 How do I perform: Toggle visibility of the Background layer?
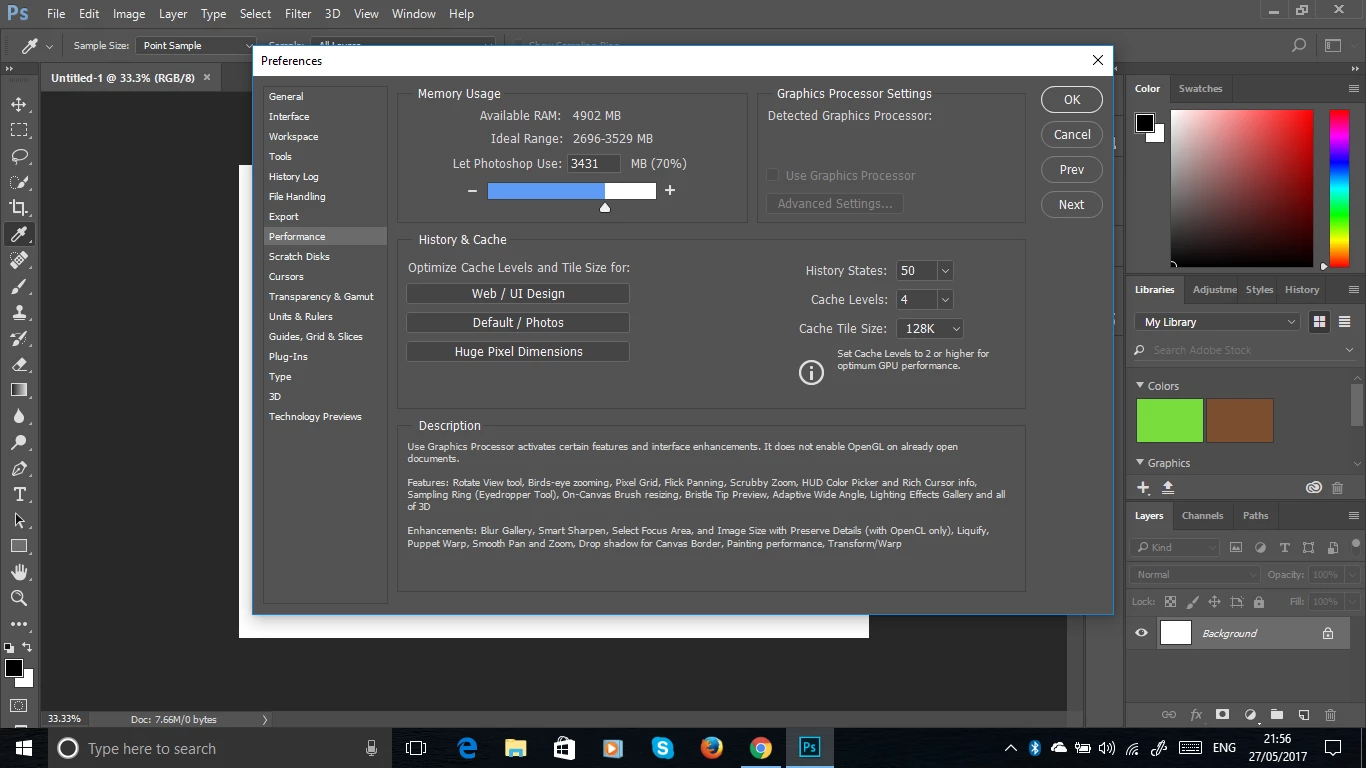point(1141,633)
